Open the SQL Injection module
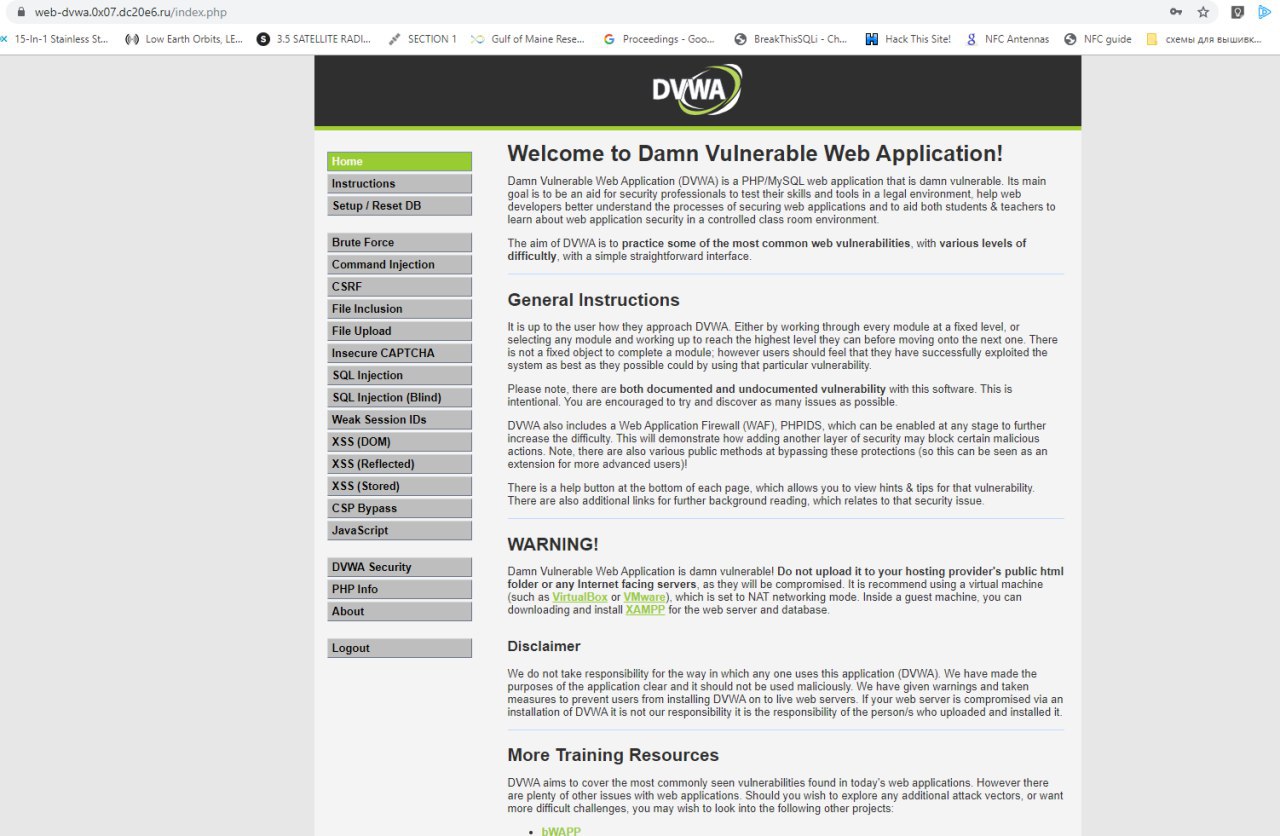The image size is (1280, 836). [x=399, y=376]
